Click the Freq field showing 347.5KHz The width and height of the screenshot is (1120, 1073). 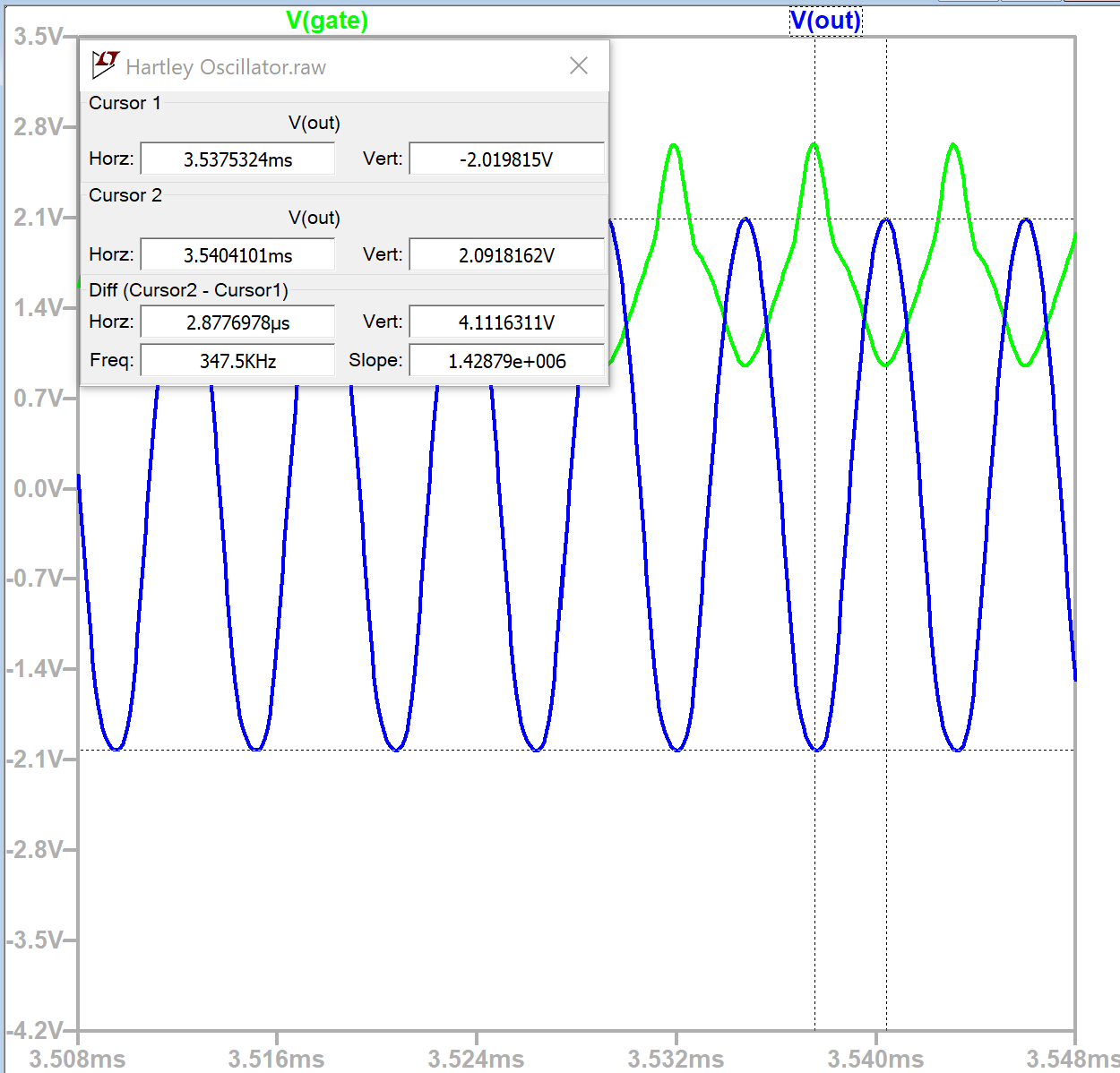coord(237,360)
